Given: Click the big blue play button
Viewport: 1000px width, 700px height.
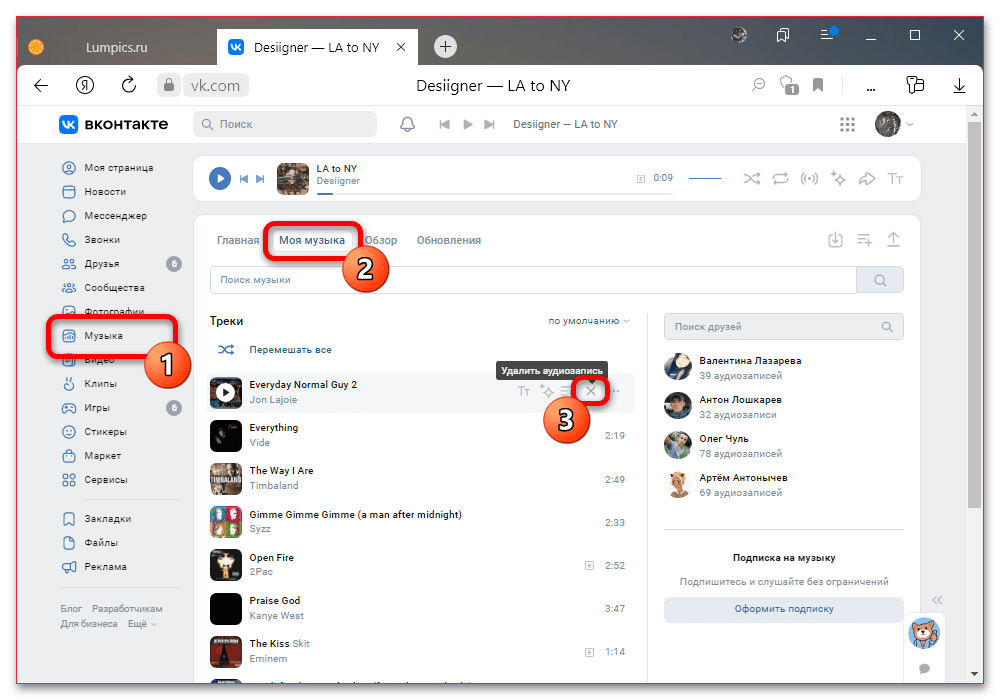Looking at the screenshot, I should (220, 179).
